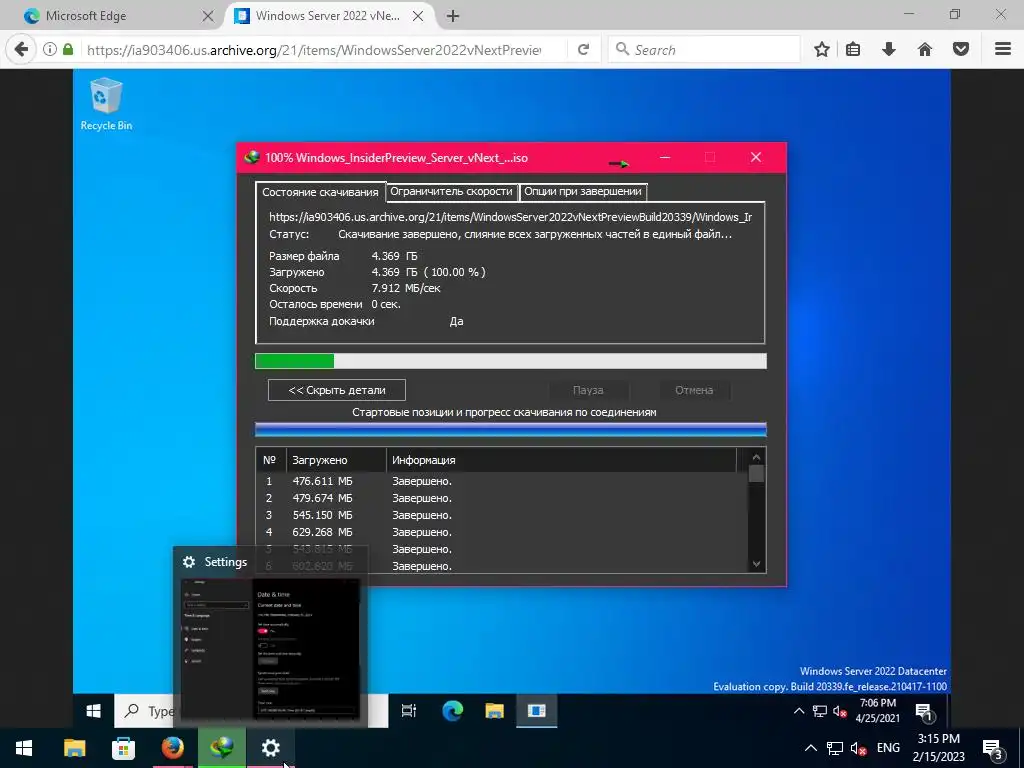Select connection row 476.611 МБ

tap(502, 481)
